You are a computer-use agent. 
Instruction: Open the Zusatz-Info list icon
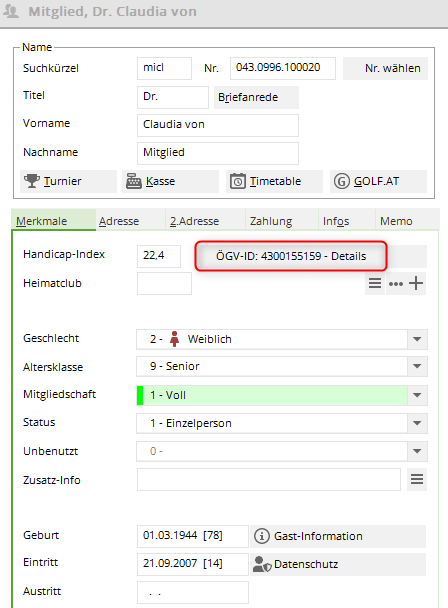[417, 480]
